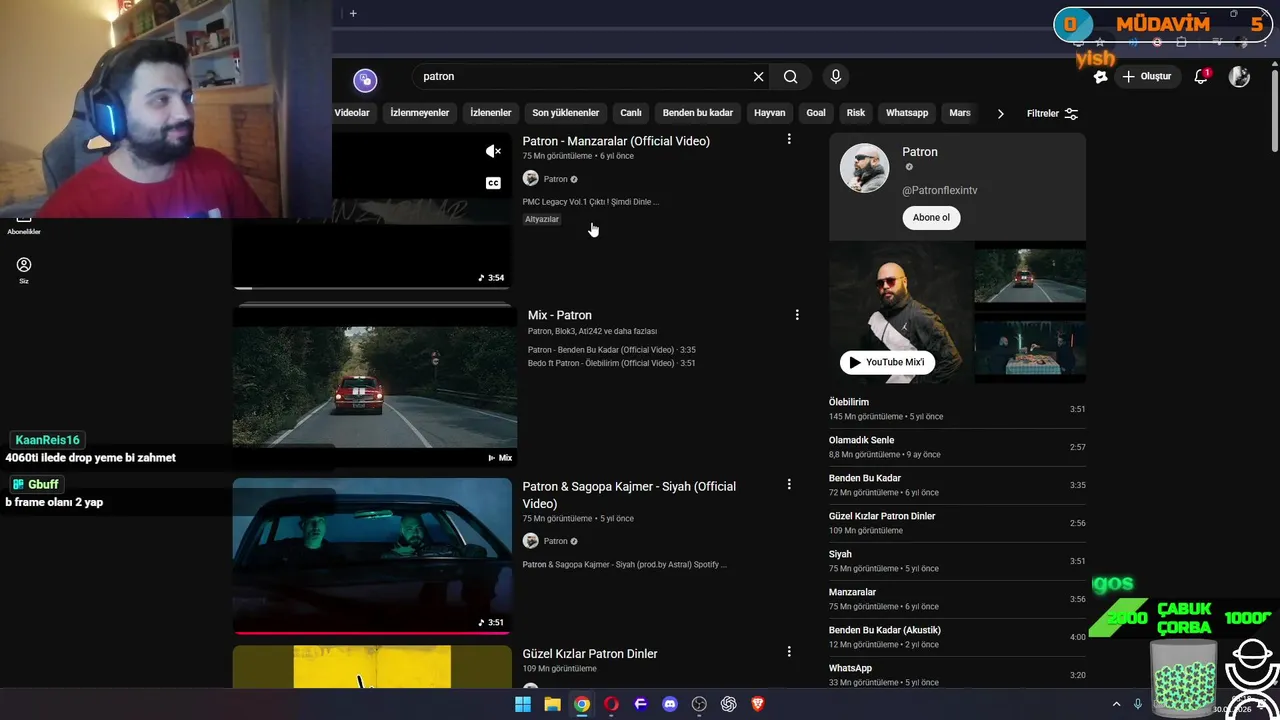This screenshot has width=1280, height=720.
Task: Open OBS Studio from taskbar
Action: coord(699,704)
